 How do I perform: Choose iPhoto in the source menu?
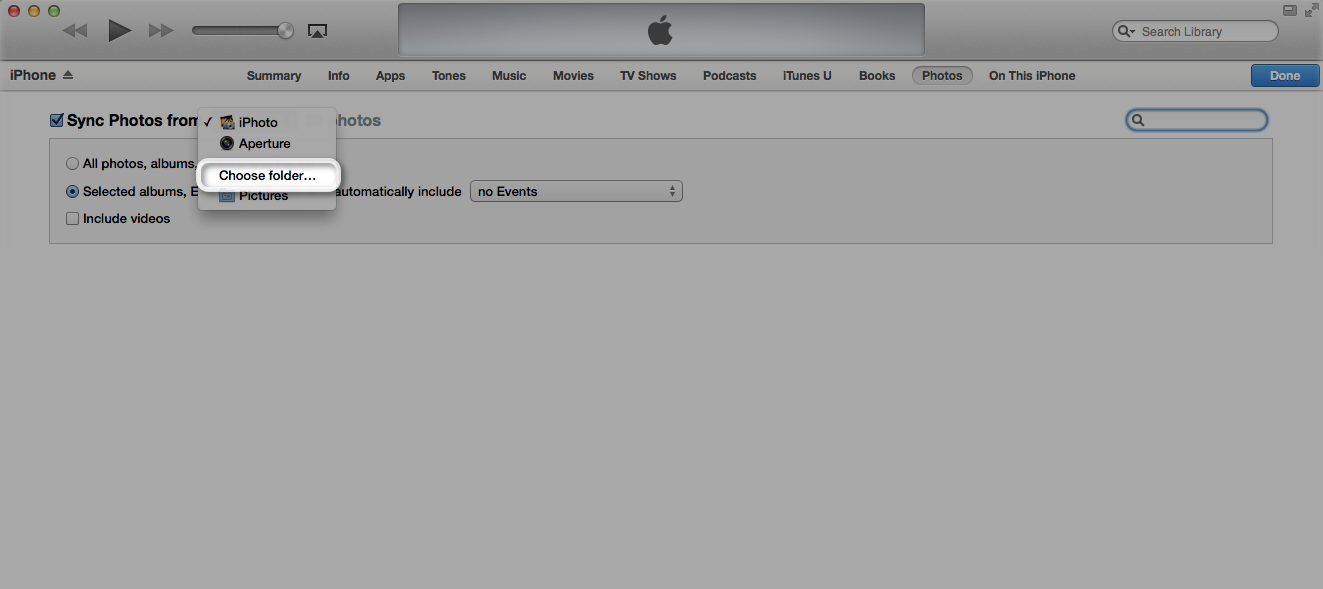click(267, 122)
